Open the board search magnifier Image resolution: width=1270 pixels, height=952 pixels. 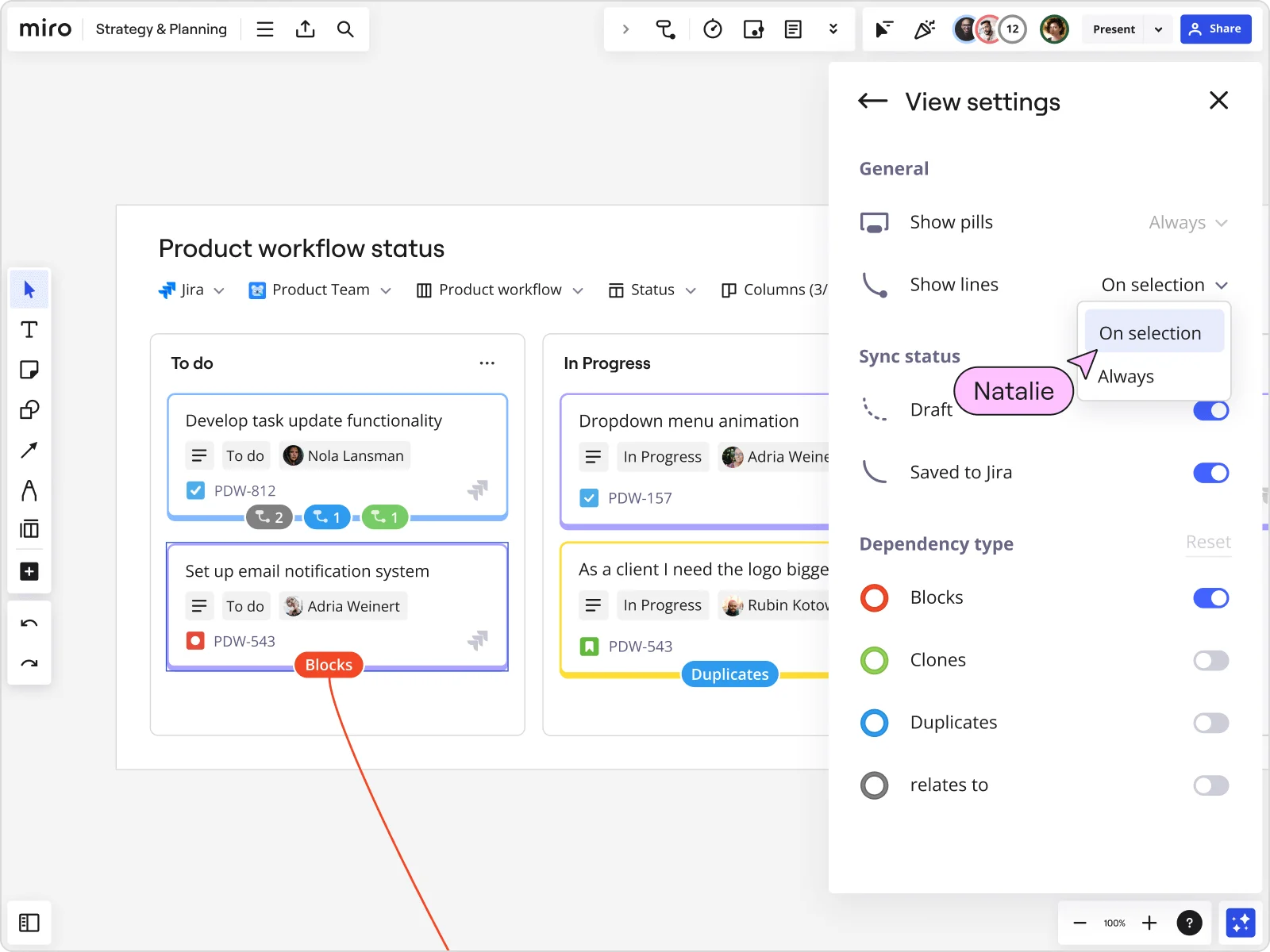(345, 29)
